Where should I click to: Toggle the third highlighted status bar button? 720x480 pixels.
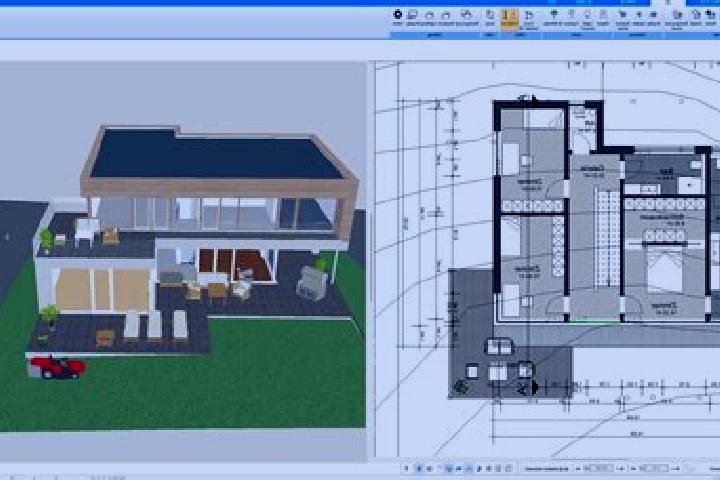[468, 469]
